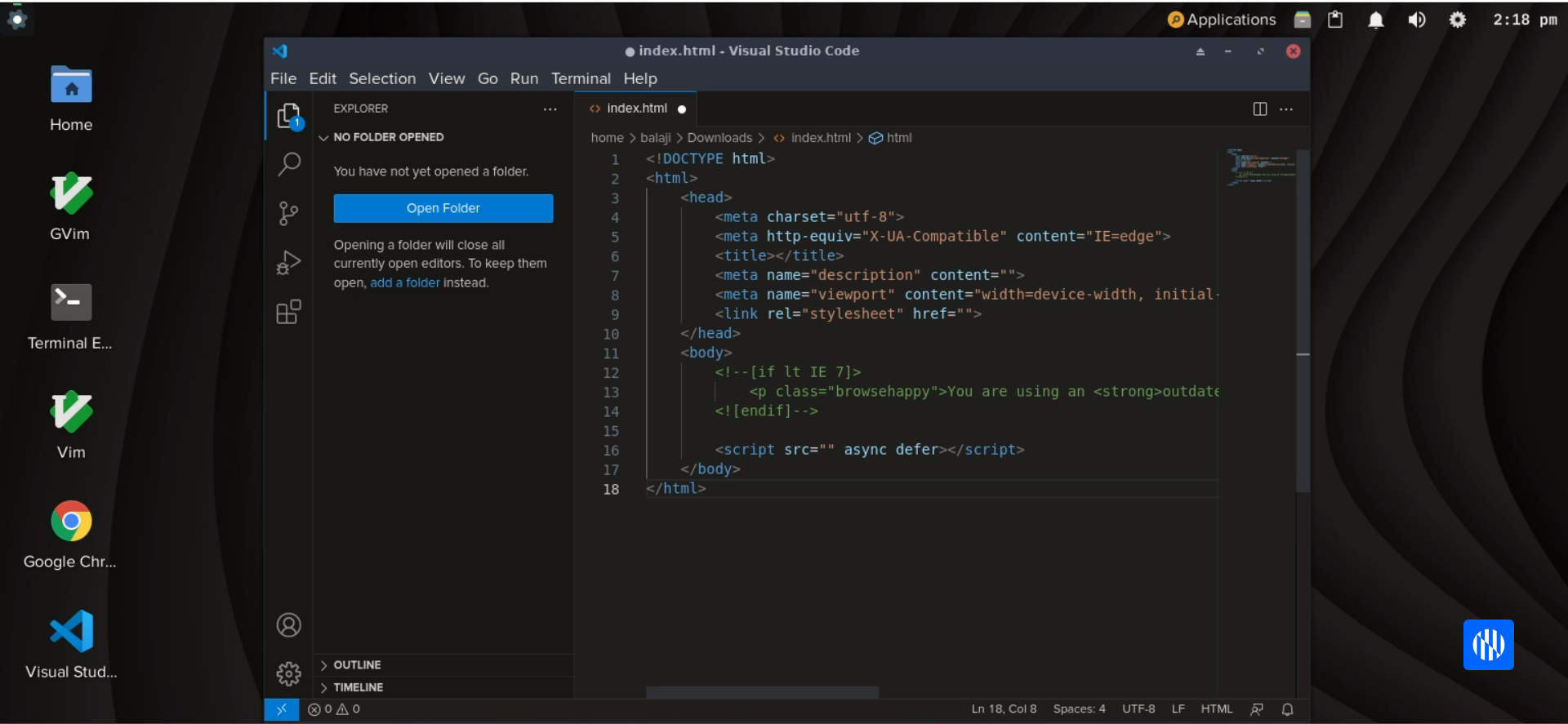Screen dimensions: 1568x724
Task: Open the Search view in activity bar
Action: [289, 164]
